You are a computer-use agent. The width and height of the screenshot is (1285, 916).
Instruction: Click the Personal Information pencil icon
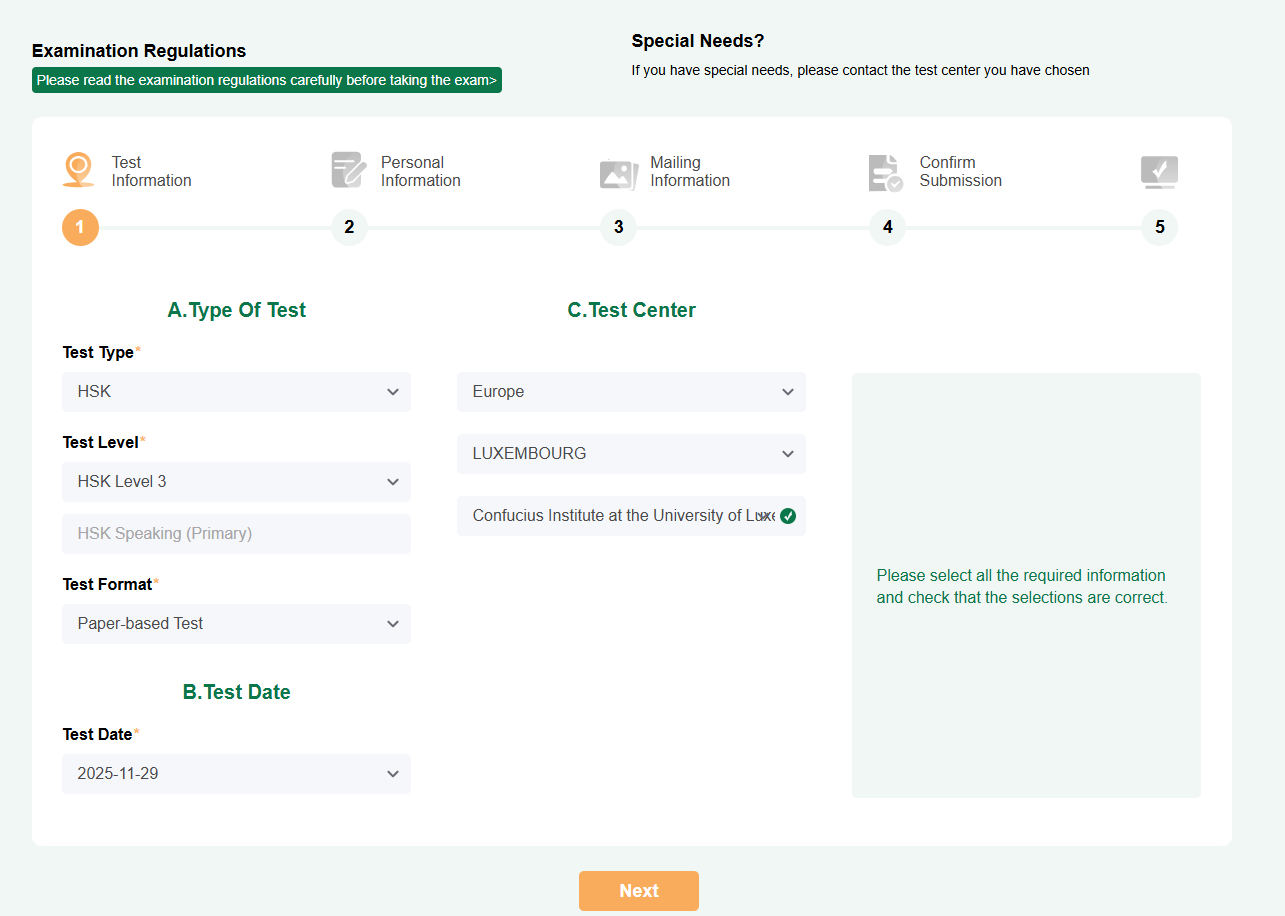349,170
